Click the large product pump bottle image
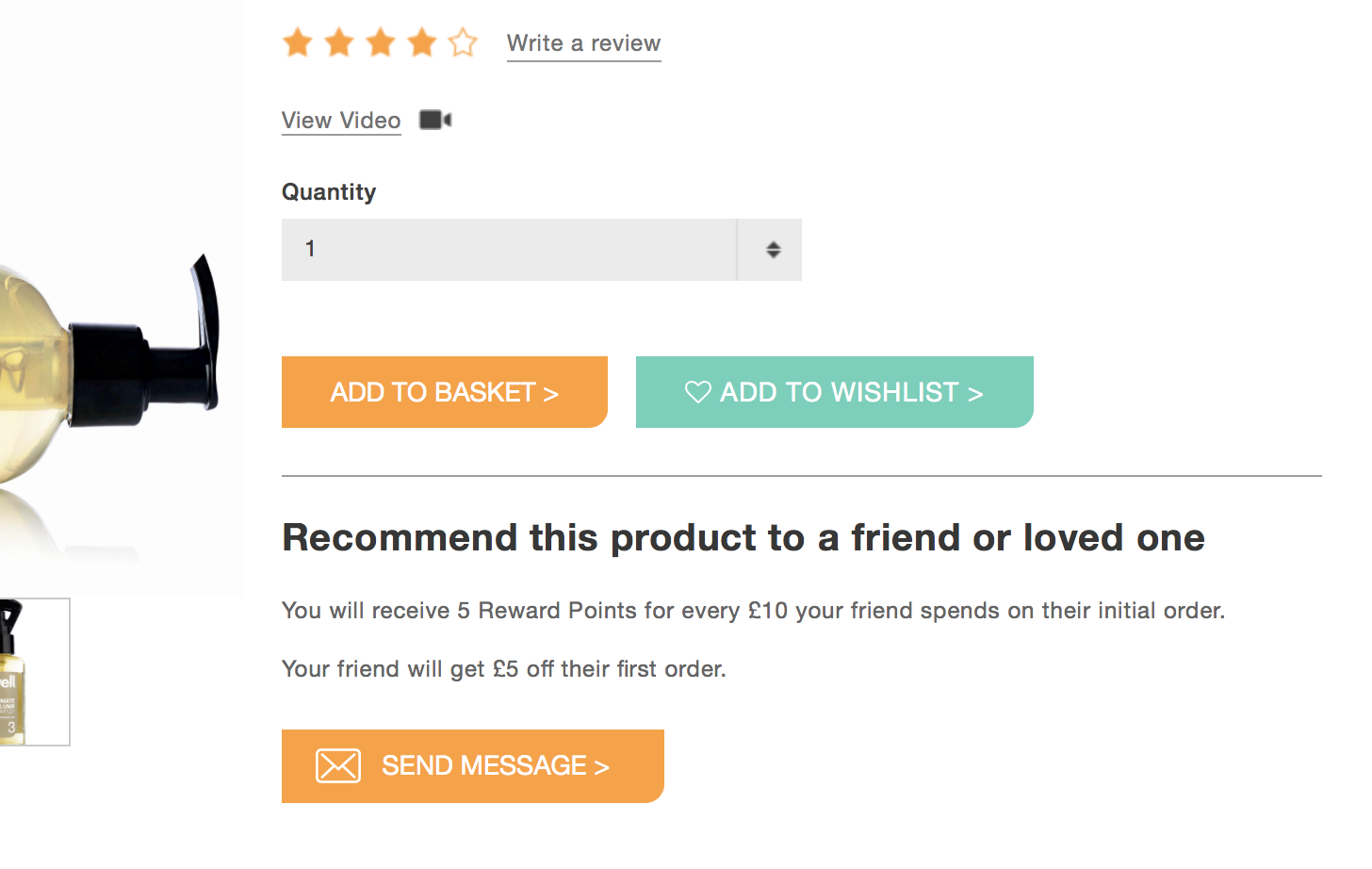 (x=113, y=358)
